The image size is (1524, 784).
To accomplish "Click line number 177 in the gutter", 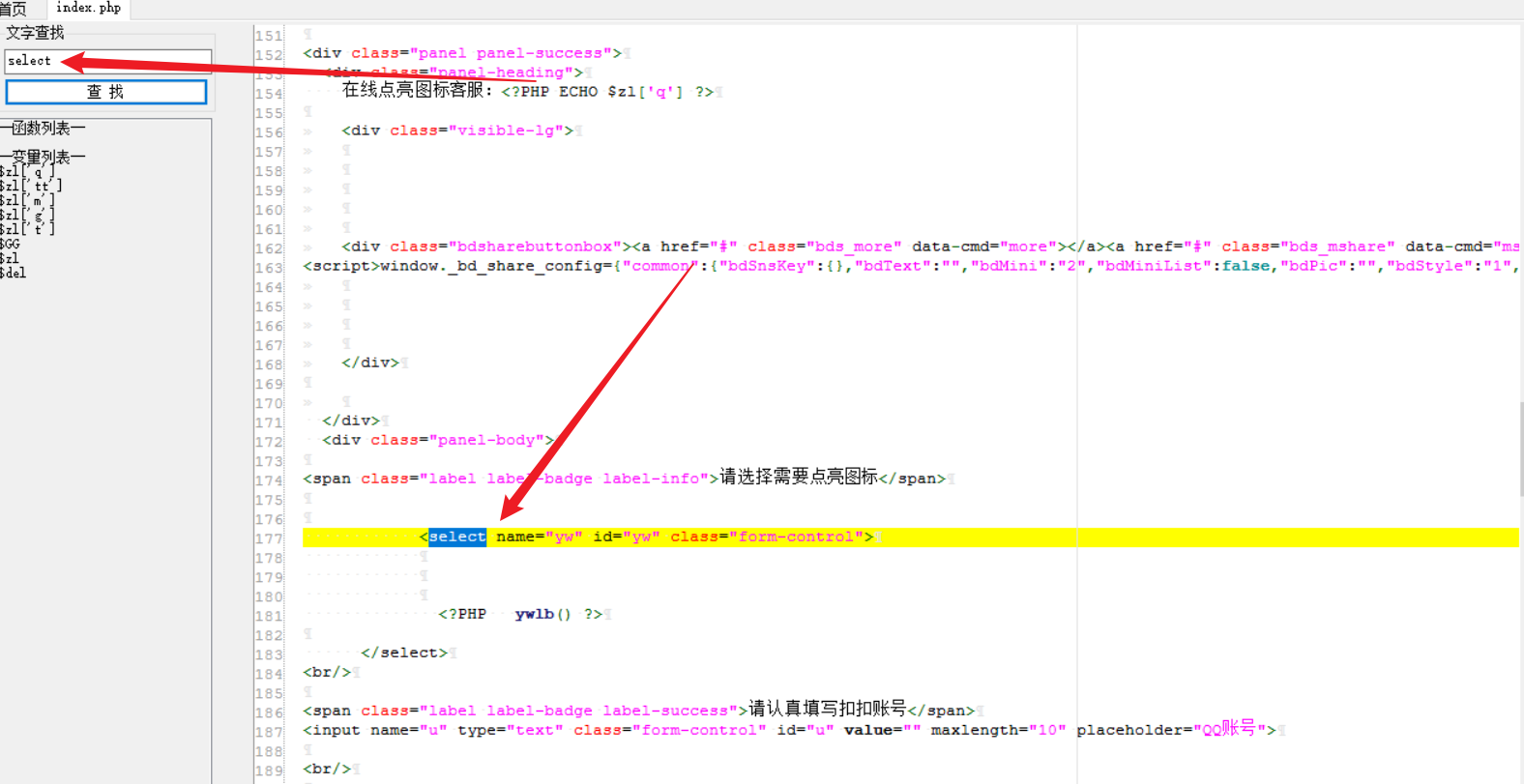I will [x=269, y=538].
